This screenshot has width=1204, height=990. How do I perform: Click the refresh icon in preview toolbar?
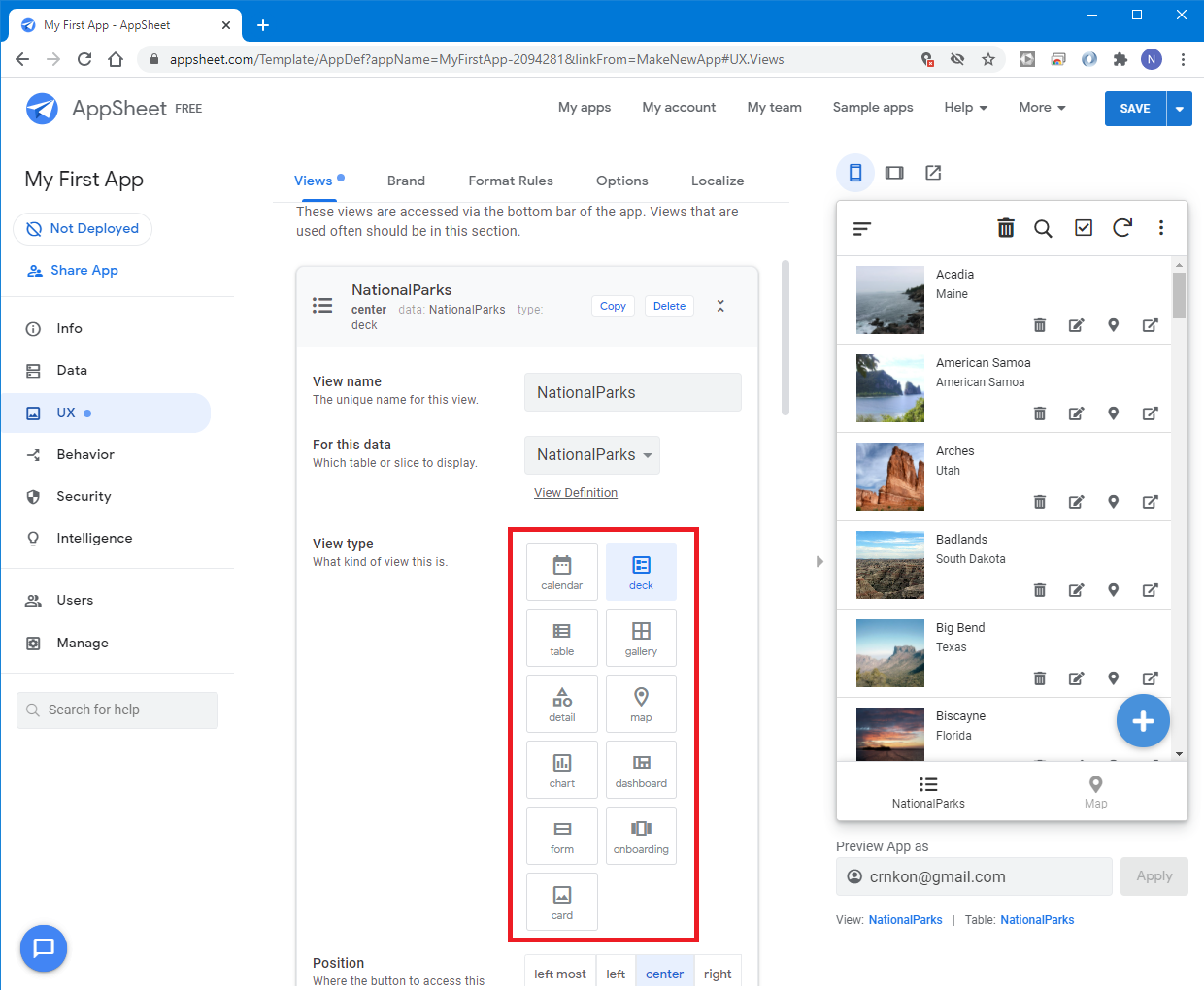point(1121,228)
